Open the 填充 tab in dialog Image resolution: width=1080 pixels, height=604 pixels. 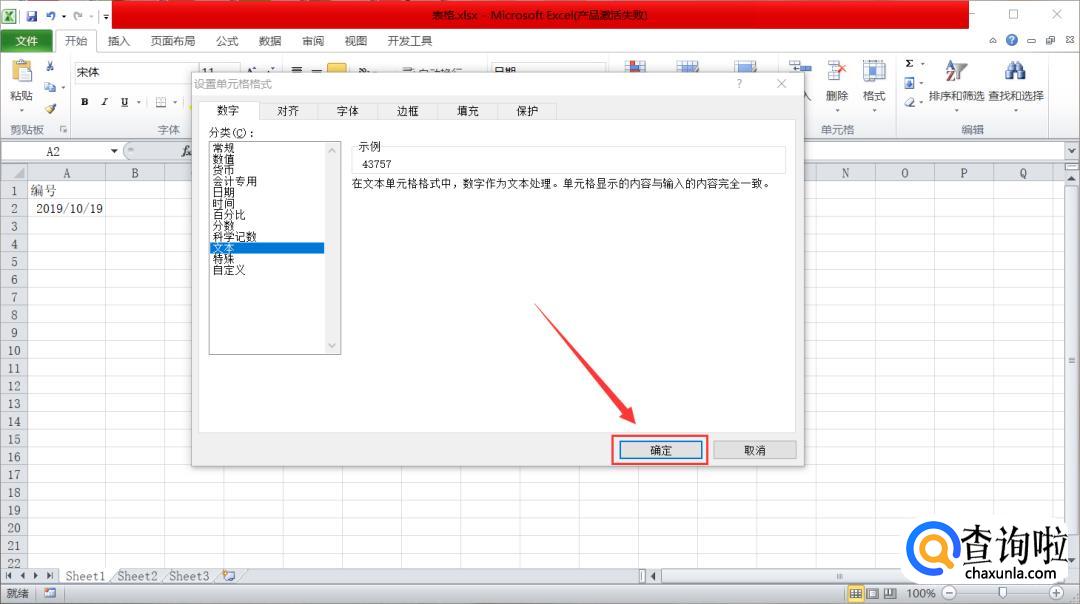[x=468, y=111]
